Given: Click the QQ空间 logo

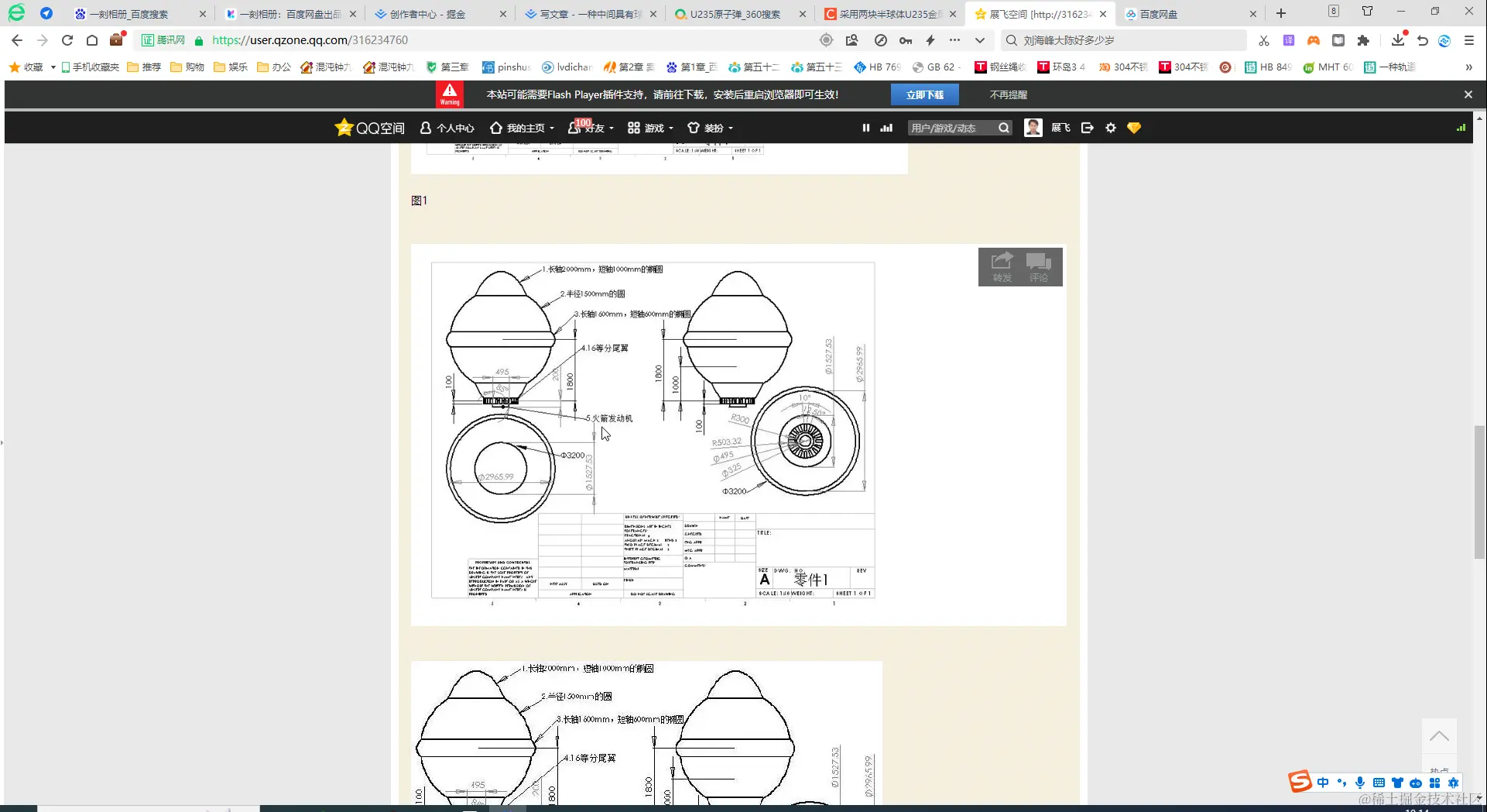Looking at the screenshot, I should coord(369,128).
